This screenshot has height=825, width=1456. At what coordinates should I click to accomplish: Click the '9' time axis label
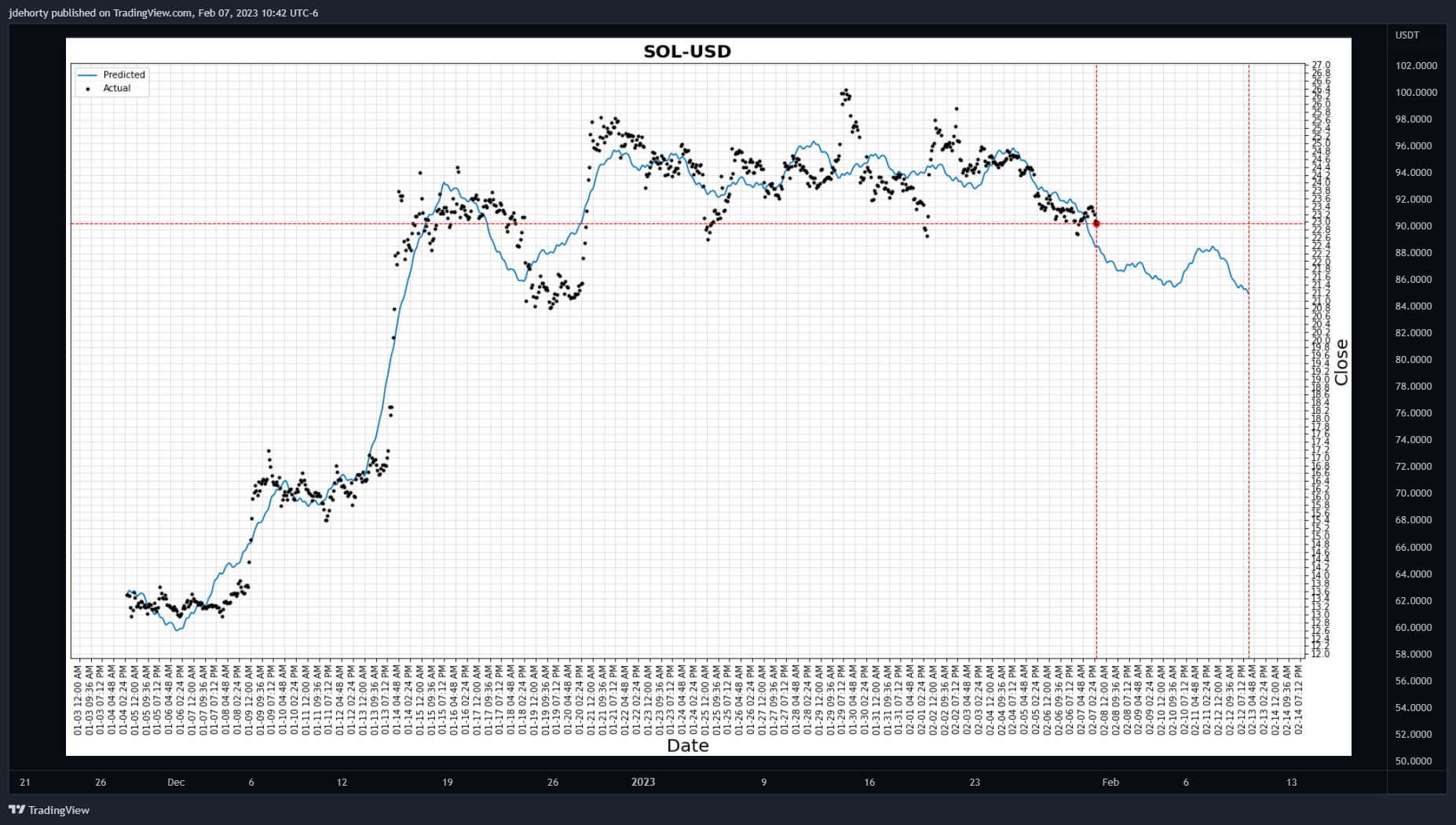[763, 782]
